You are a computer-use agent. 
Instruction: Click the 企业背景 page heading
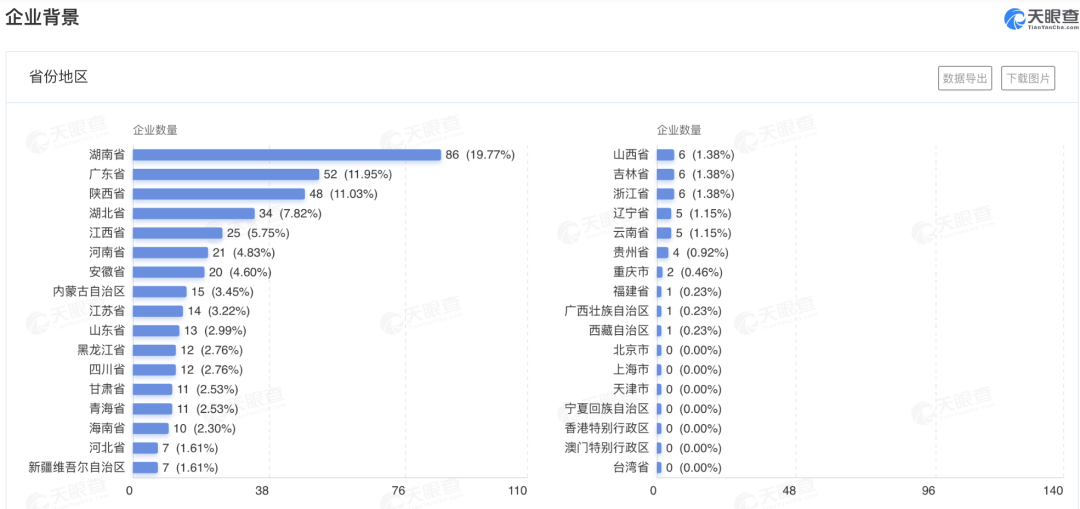[x=42, y=17]
